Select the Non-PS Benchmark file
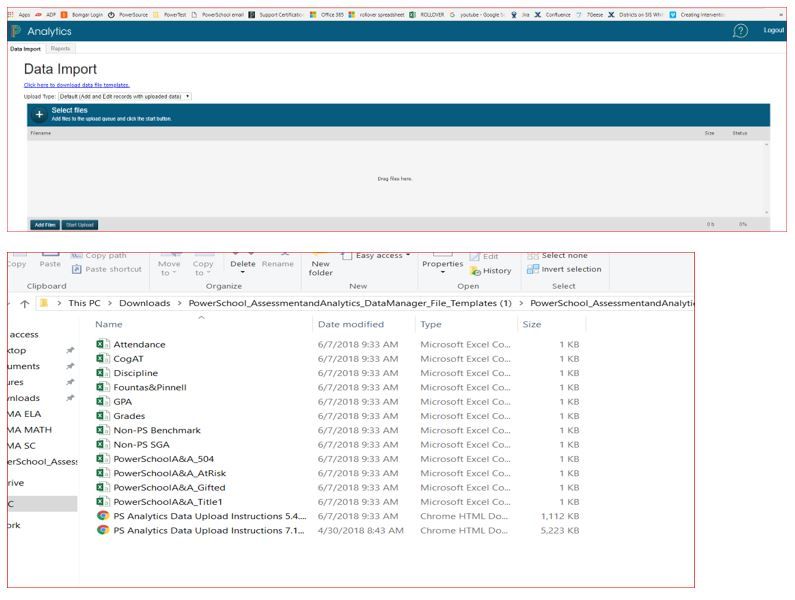The width and height of the screenshot is (795, 600). pyautogui.click(x=157, y=430)
